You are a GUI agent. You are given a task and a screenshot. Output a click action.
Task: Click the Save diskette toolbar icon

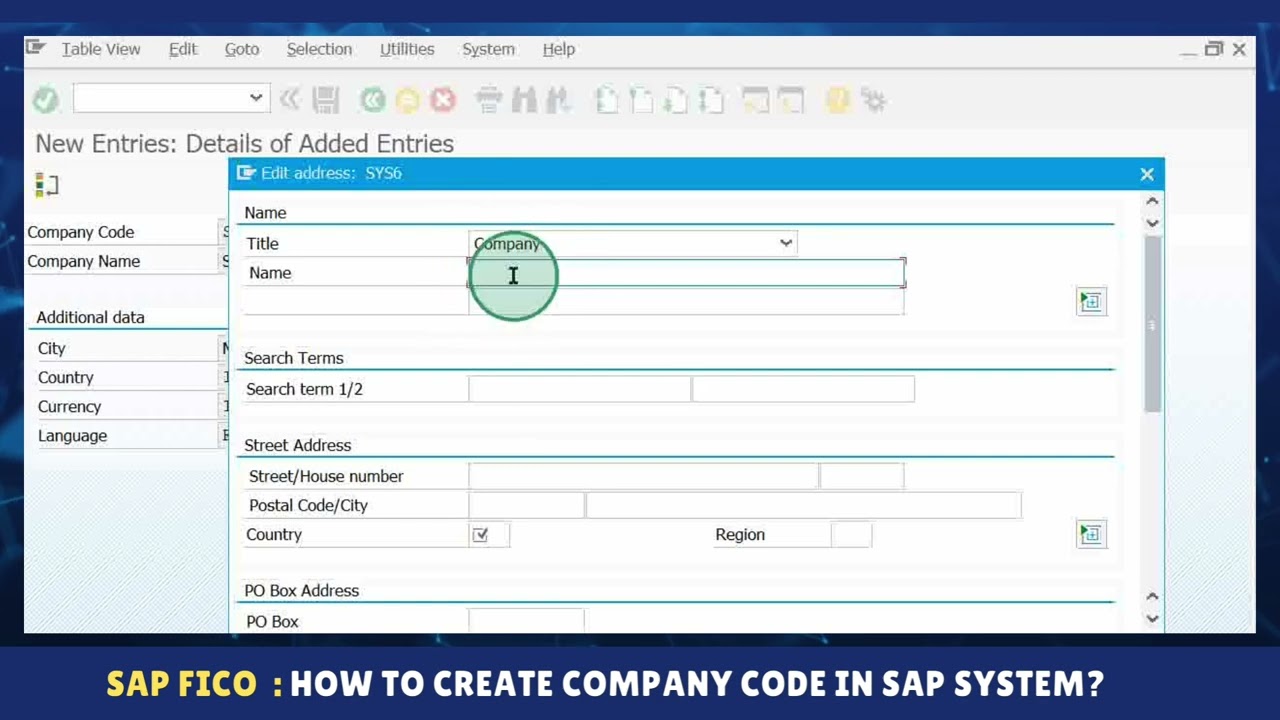pyautogui.click(x=325, y=99)
